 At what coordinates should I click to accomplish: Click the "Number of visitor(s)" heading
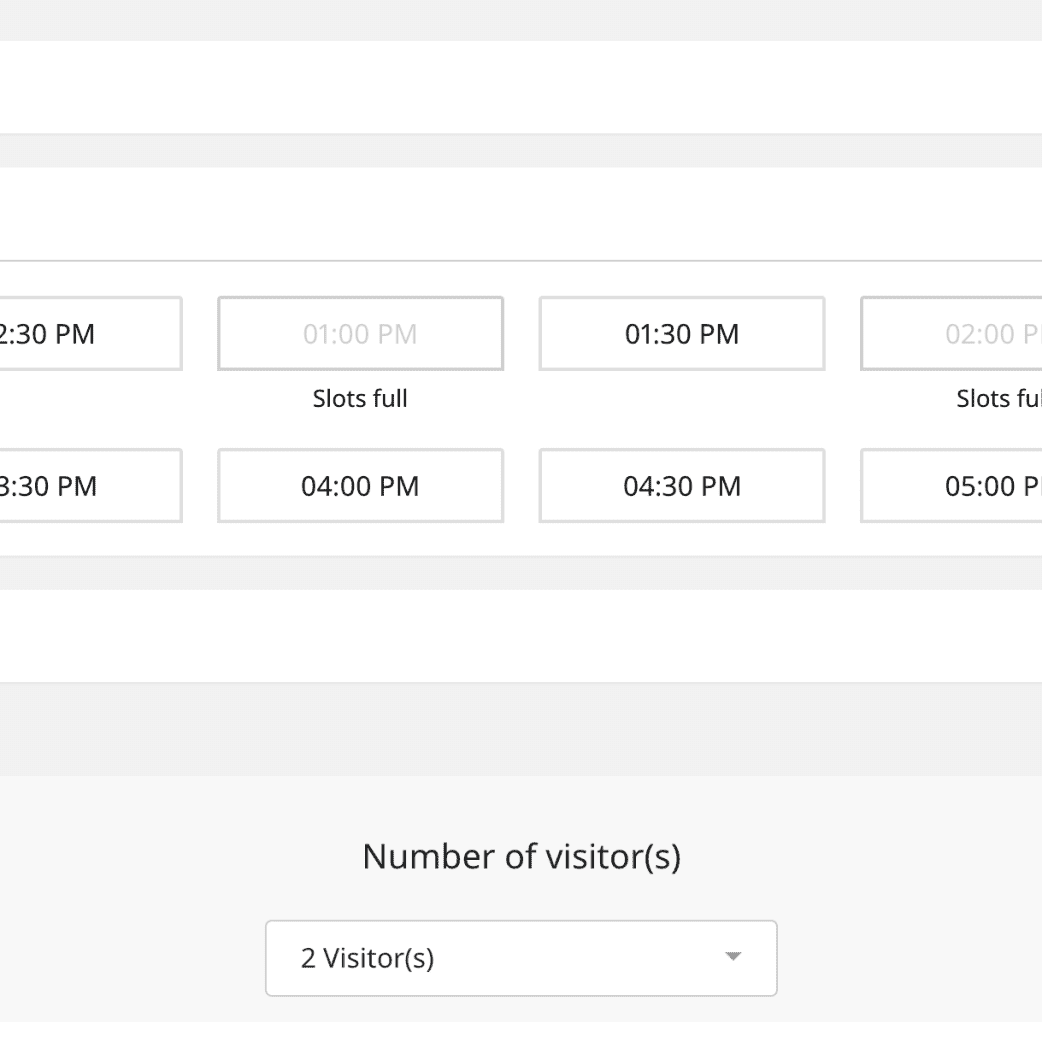(521, 857)
